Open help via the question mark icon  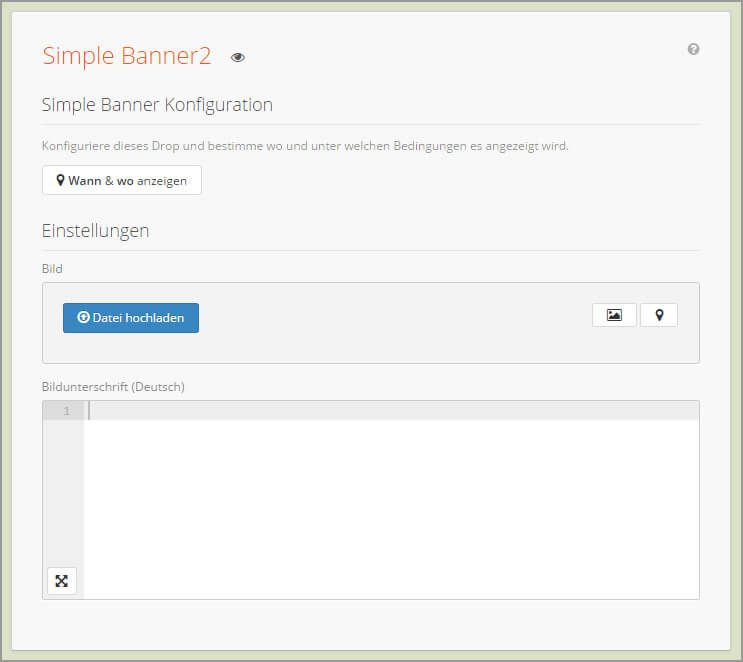coord(693,49)
